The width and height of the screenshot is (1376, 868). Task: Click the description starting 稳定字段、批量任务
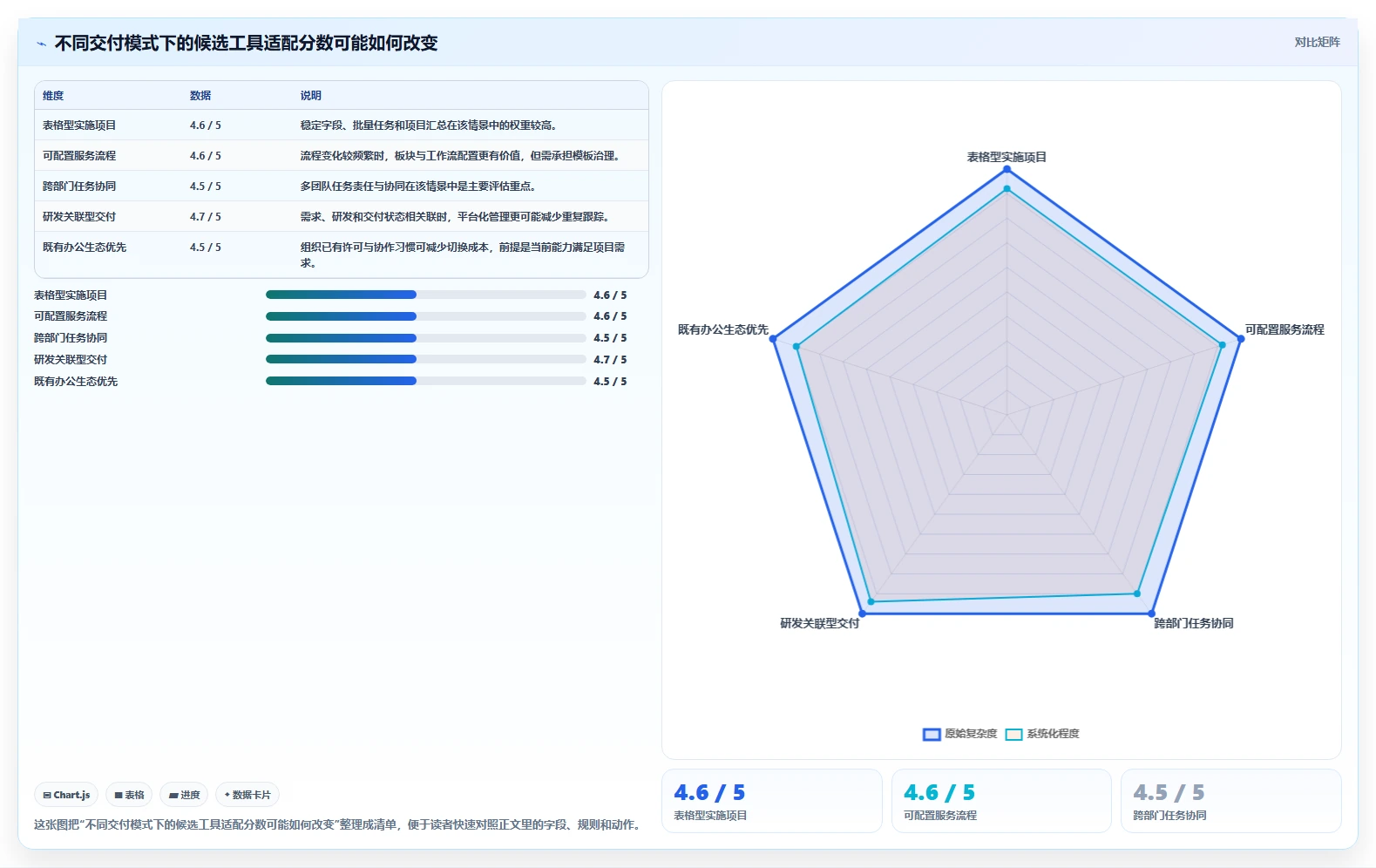point(429,125)
